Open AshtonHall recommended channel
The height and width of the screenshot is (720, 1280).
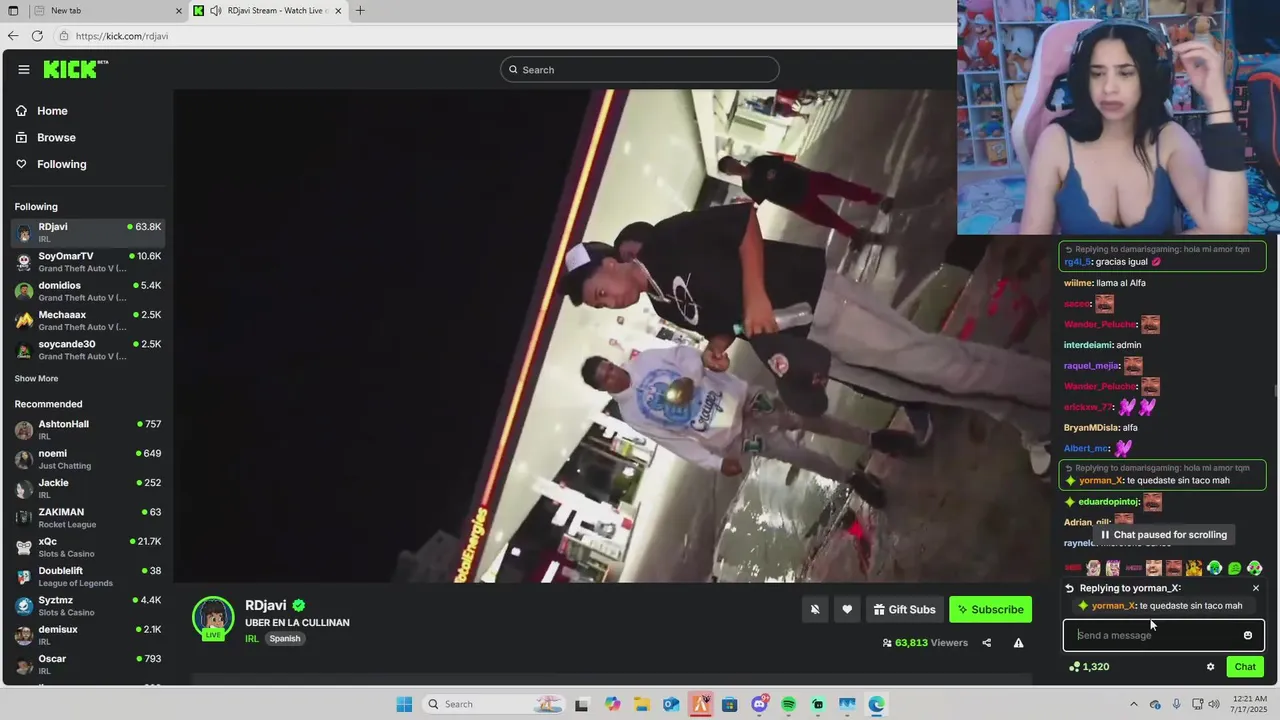click(x=88, y=430)
